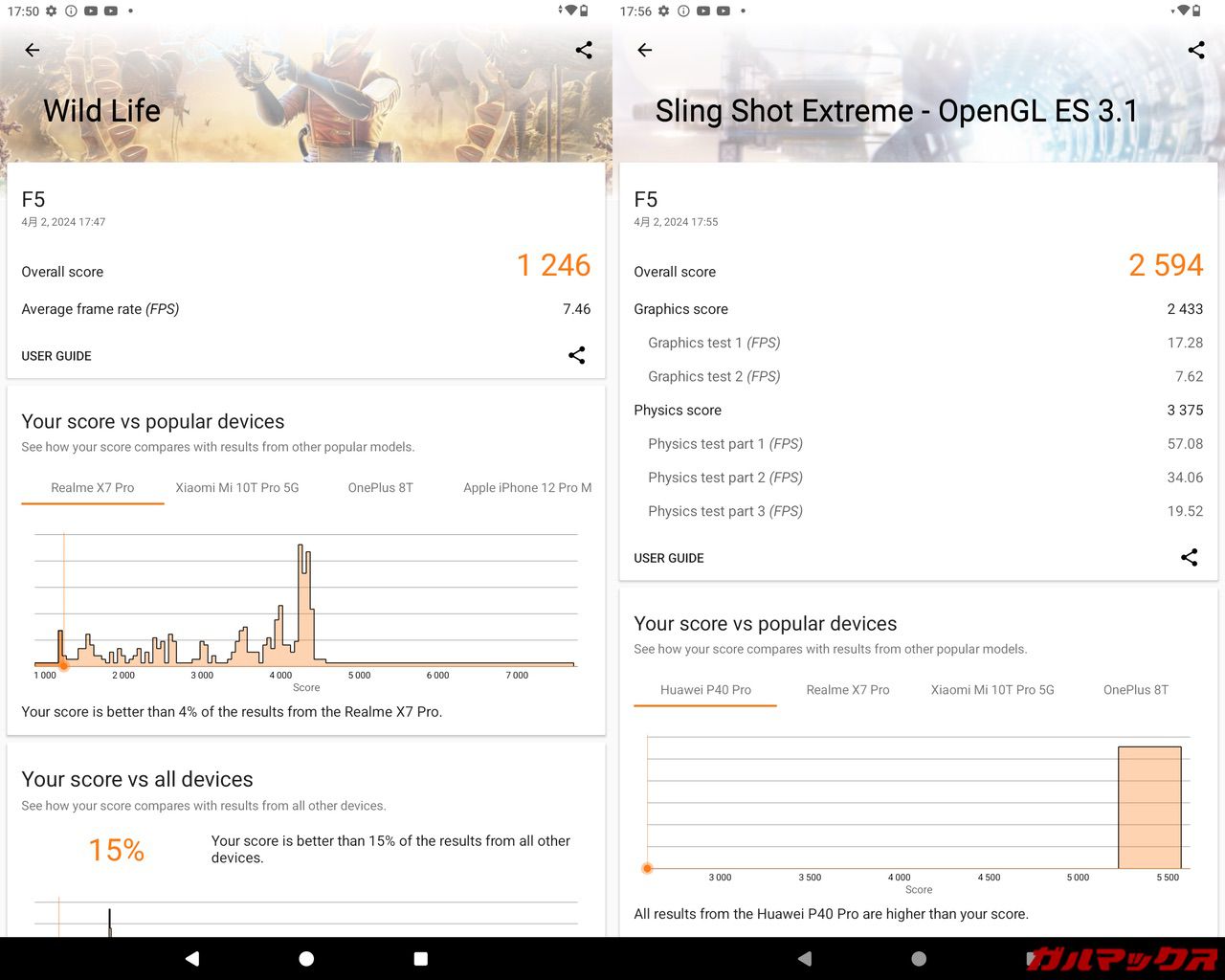Open USER GUIDE in Sling Shot card
The width and height of the screenshot is (1225, 980).
pyautogui.click(x=669, y=558)
